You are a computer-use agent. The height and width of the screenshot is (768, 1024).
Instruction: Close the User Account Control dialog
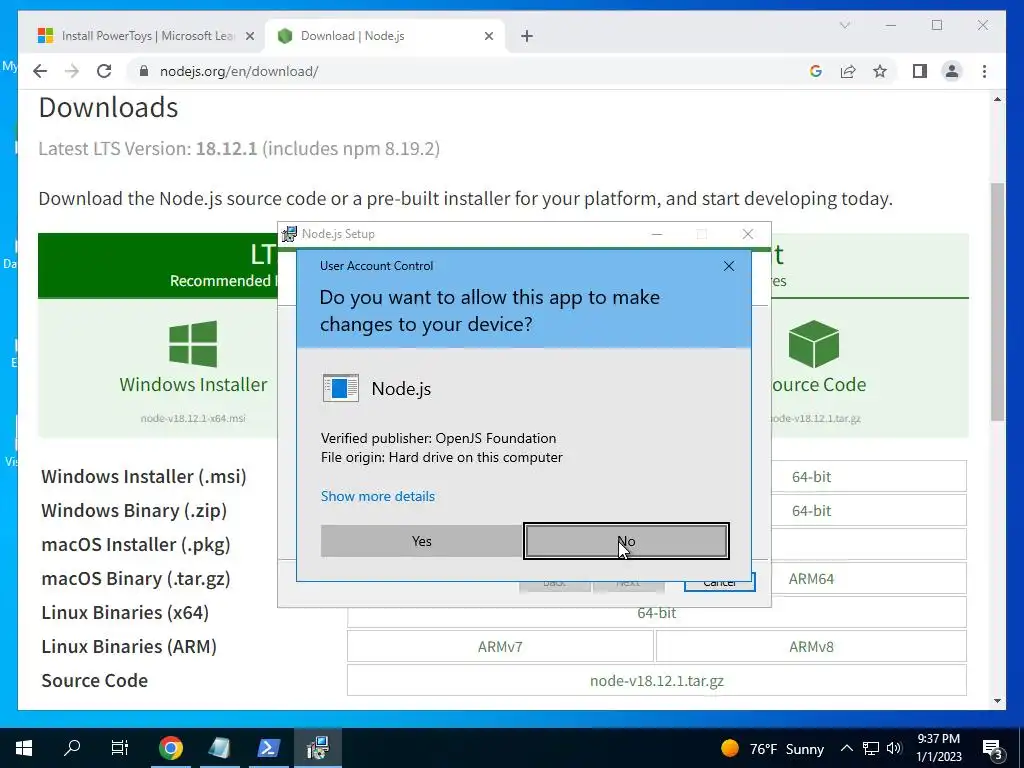click(x=729, y=266)
